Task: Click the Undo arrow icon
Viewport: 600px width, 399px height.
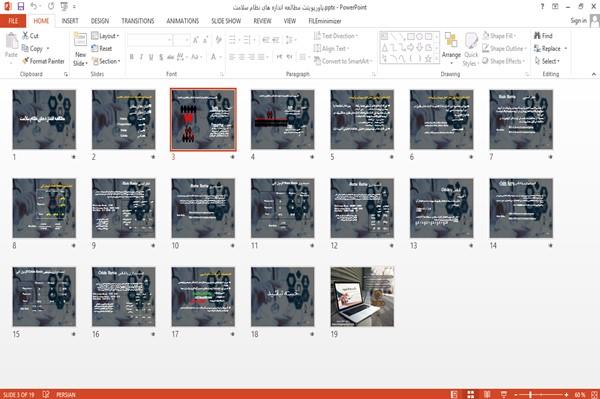Action: (34, 7)
